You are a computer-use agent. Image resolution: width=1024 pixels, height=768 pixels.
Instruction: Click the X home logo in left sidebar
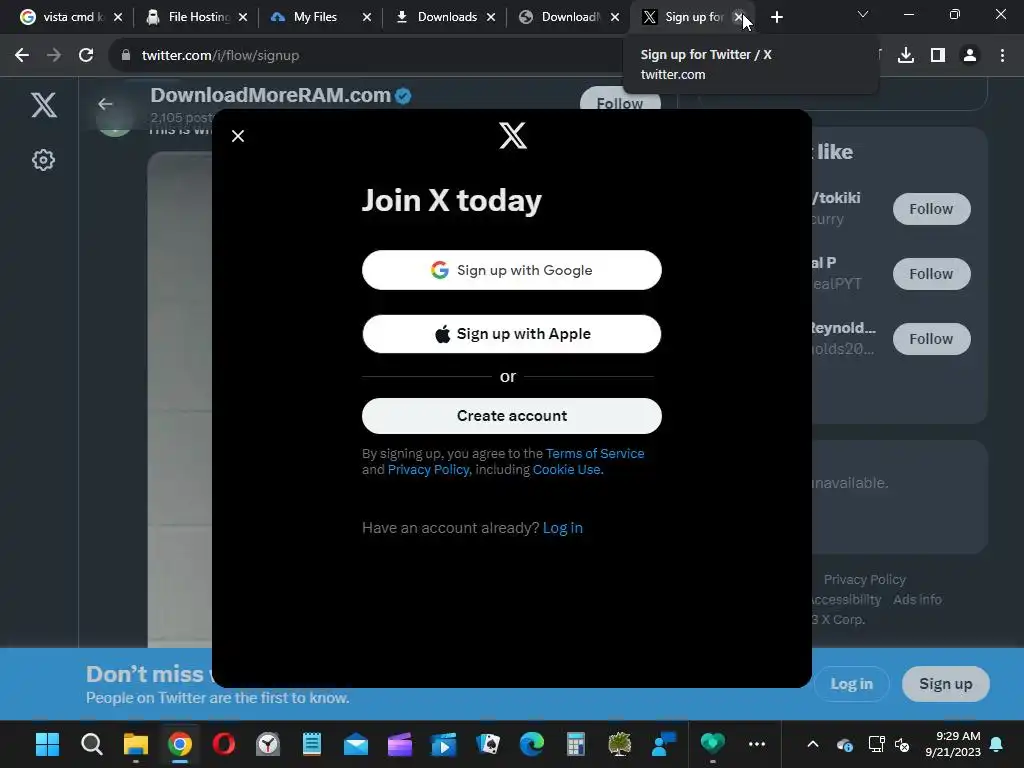pyautogui.click(x=44, y=104)
